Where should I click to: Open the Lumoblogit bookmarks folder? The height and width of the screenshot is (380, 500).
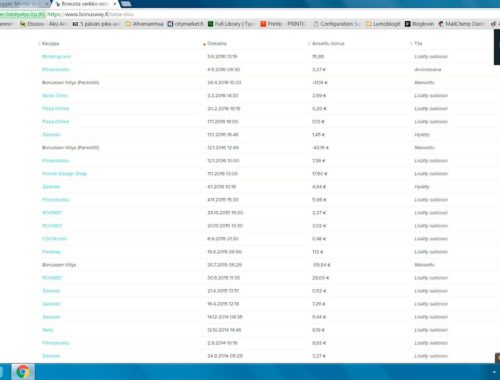point(383,24)
